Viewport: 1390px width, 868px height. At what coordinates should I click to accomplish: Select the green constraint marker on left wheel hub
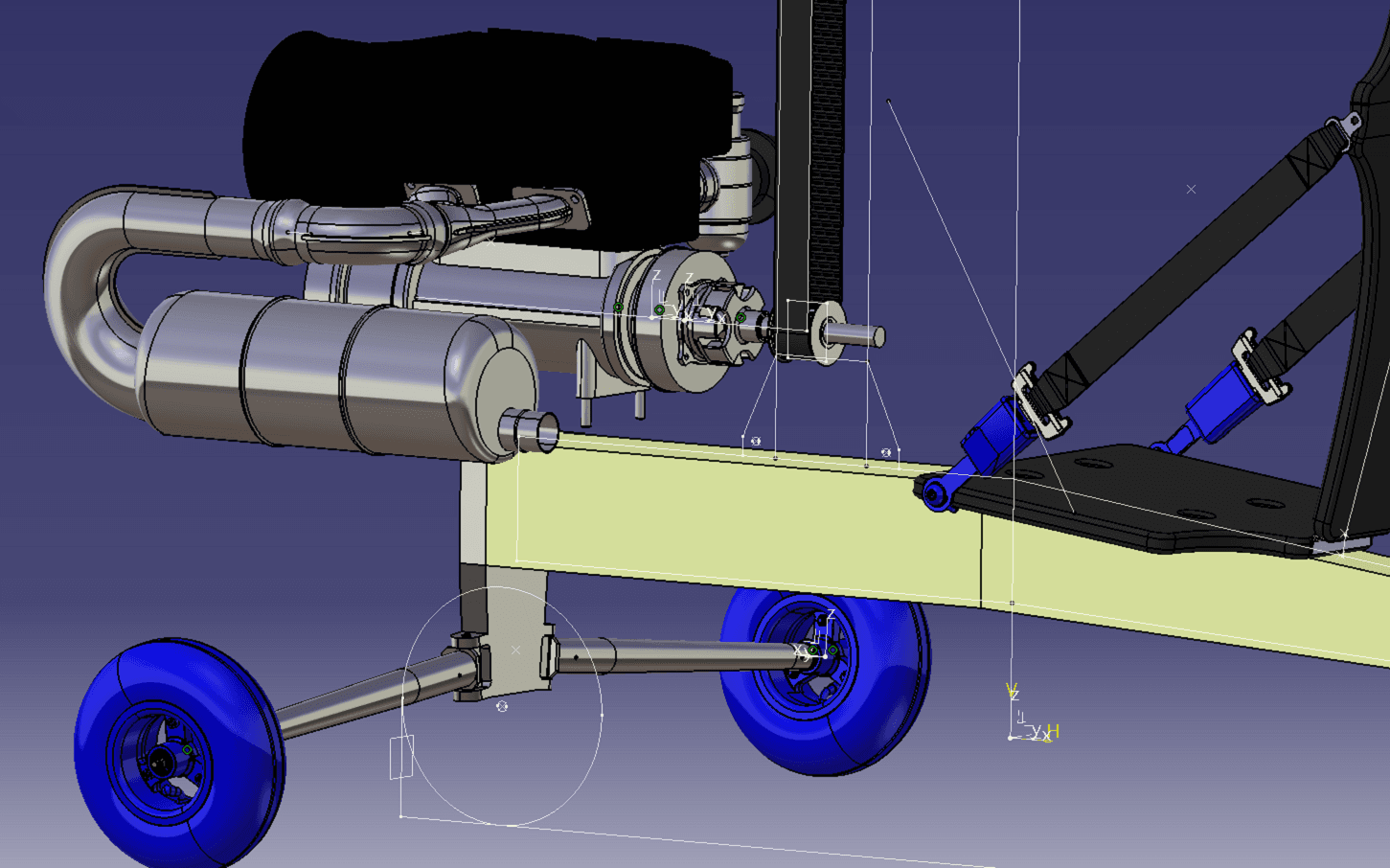188,749
